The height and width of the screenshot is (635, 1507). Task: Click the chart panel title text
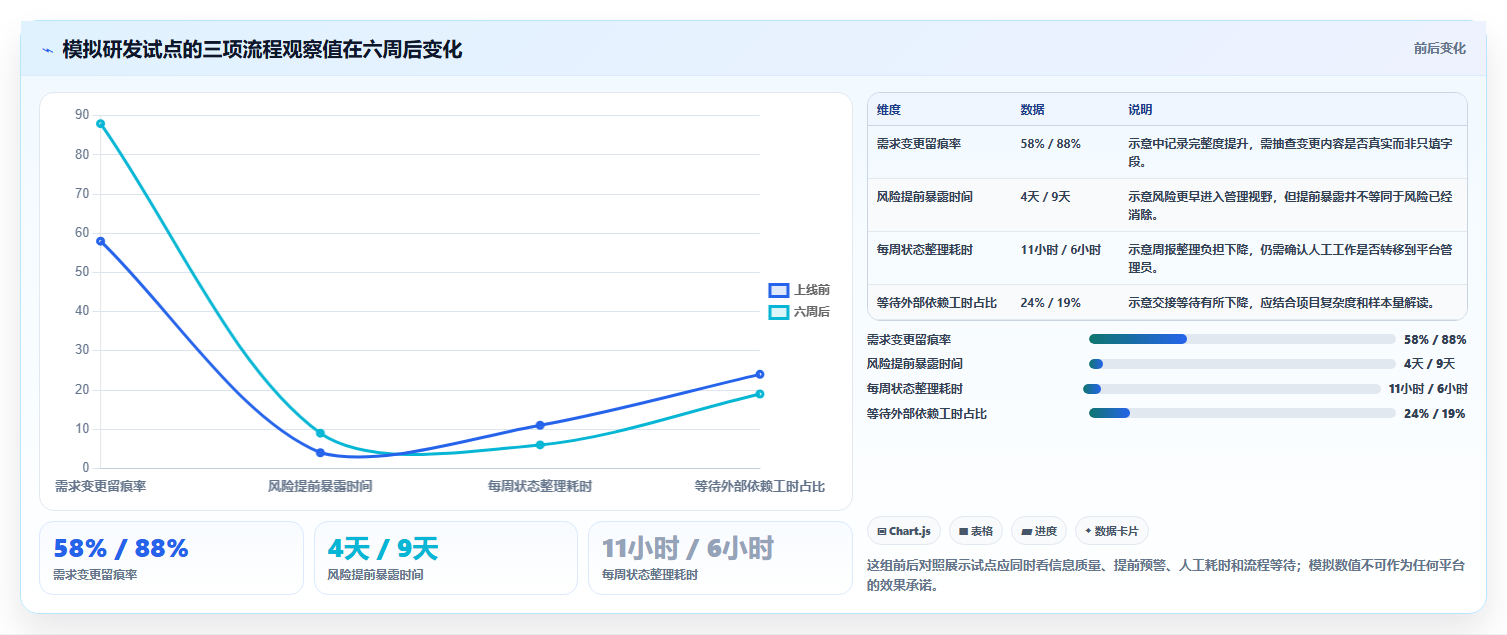262,49
